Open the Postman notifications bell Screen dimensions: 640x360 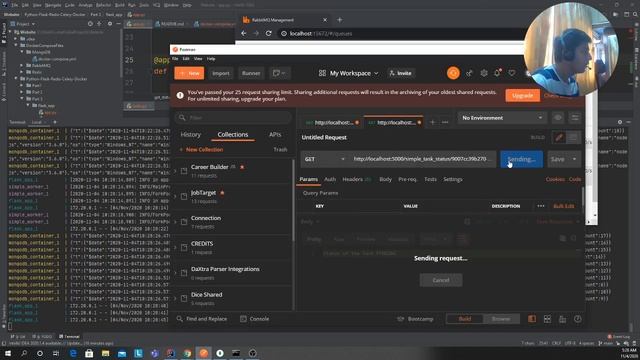498,73
